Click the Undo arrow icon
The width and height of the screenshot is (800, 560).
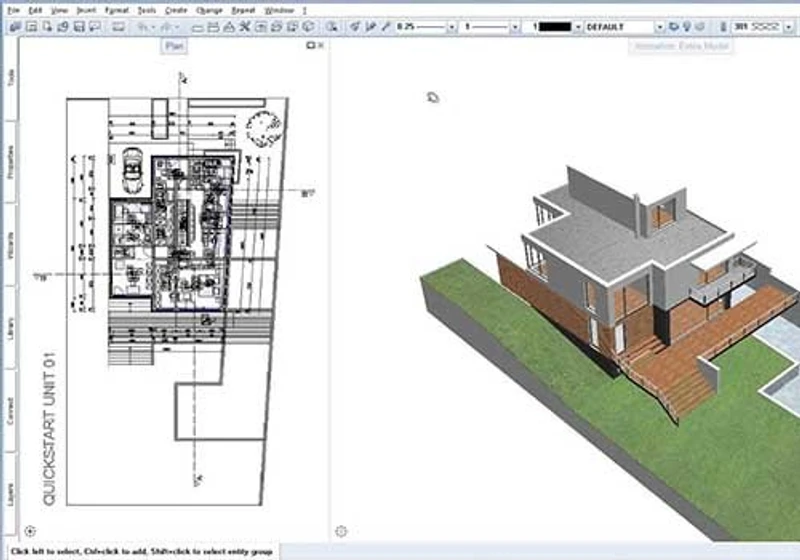(142, 27)
